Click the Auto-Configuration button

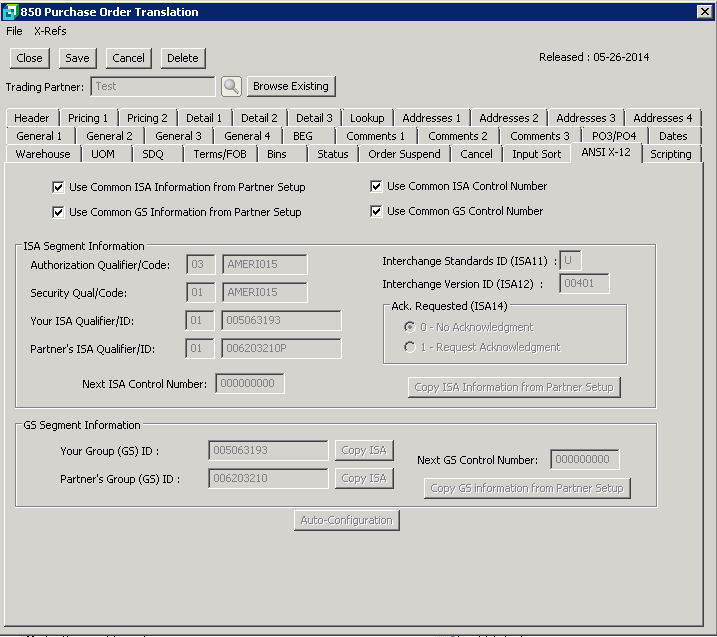pos(347,520)
